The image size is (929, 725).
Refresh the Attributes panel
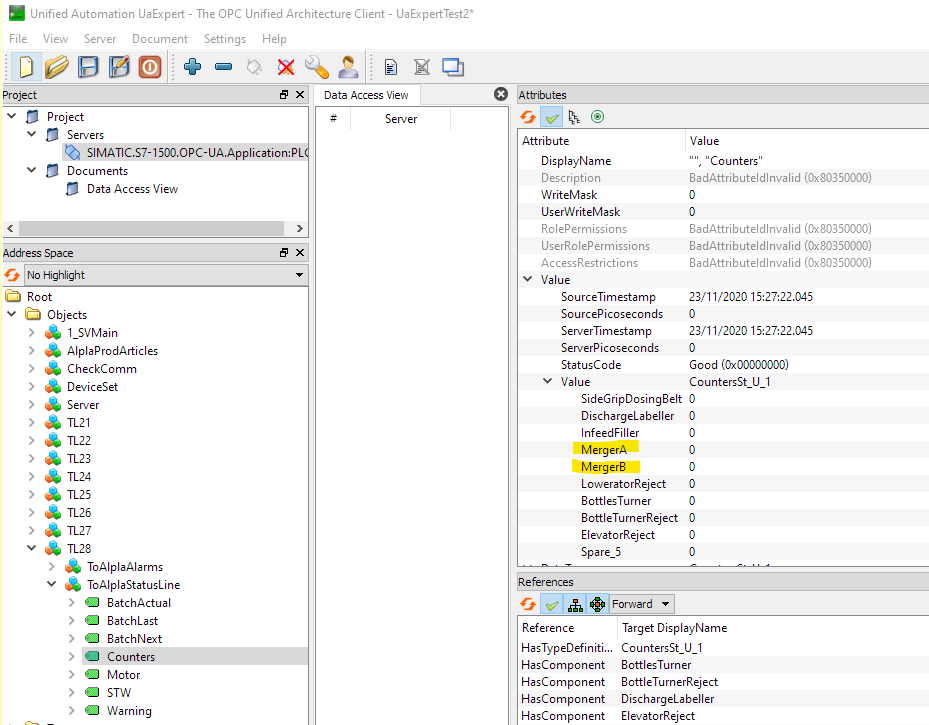[528, 117]
